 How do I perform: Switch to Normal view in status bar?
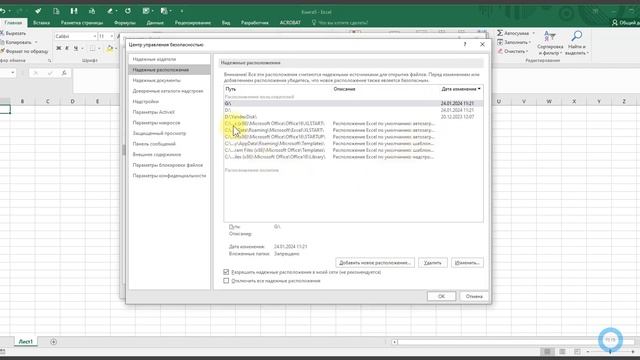547,351
